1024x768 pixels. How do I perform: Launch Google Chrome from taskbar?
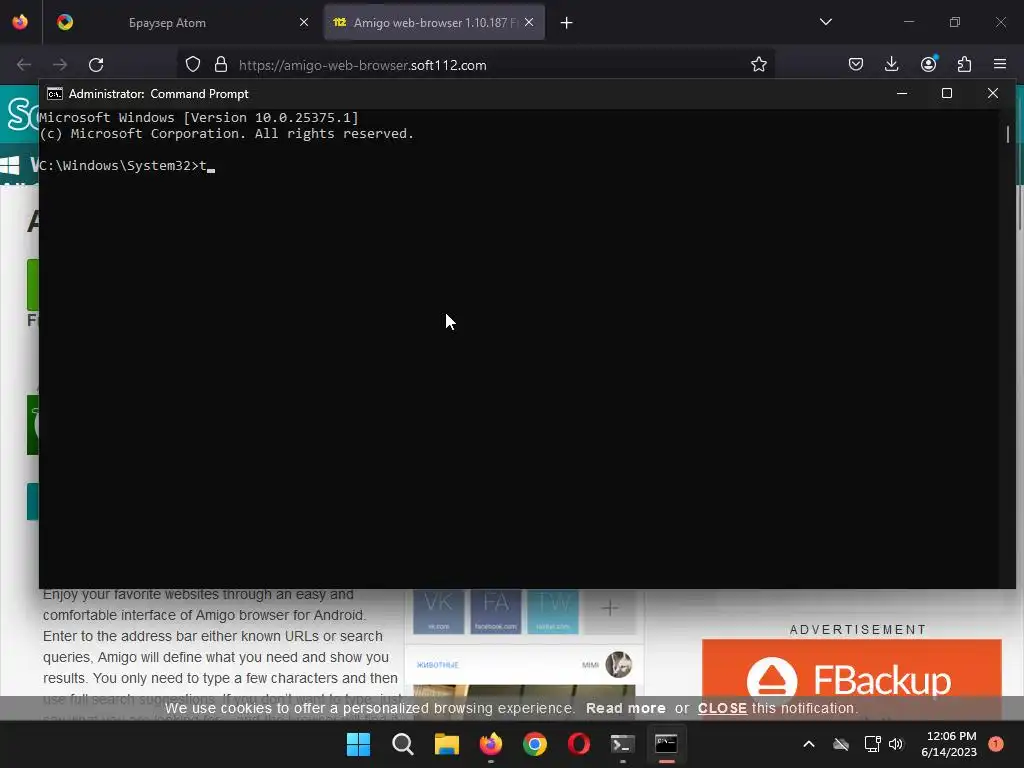tap(535, 744)
